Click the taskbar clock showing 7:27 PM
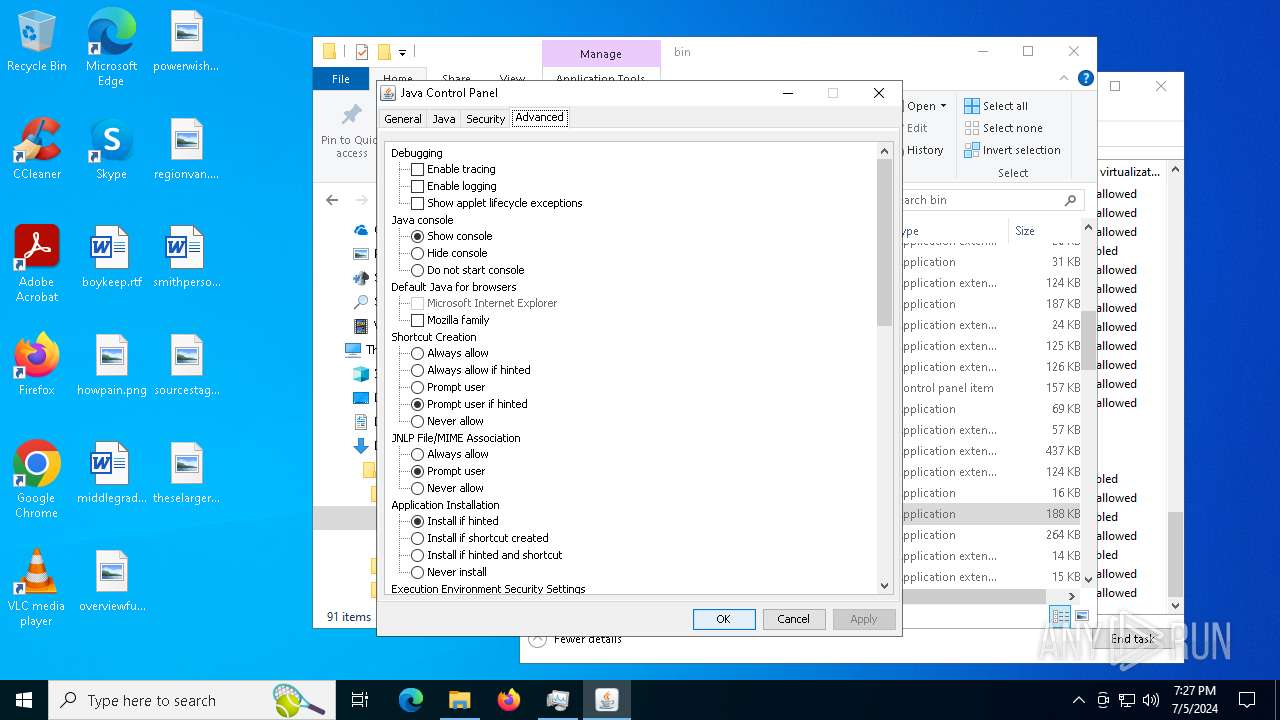Screen dimensions: 1280x720 click(x=1195, y=700)
